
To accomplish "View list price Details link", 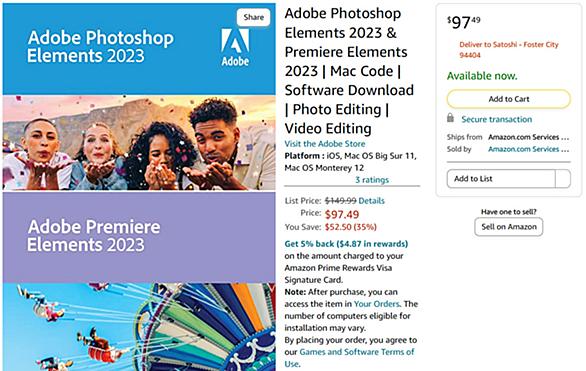I will pos(371,201).
